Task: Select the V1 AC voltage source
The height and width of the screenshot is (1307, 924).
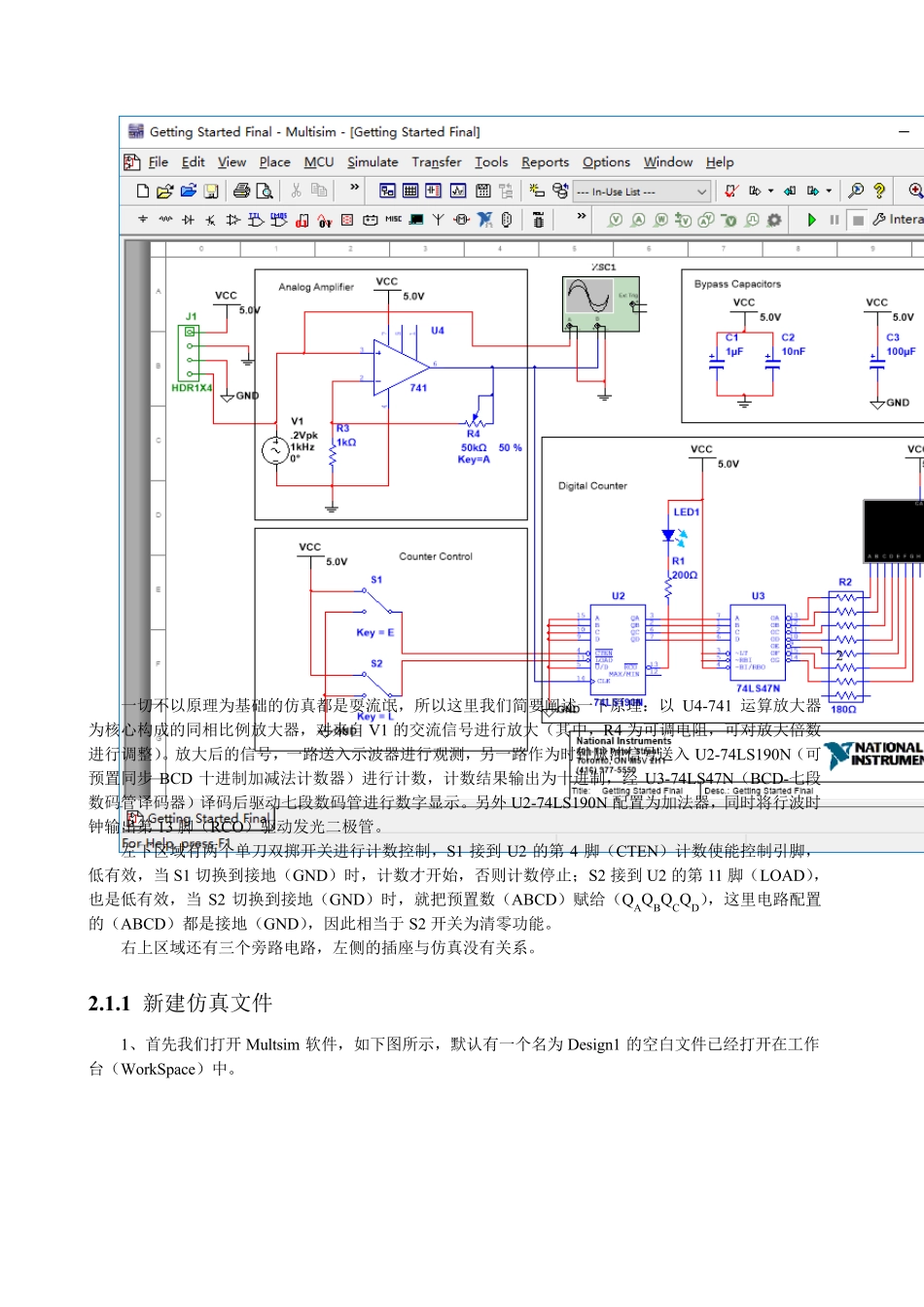Action: (276, 449)
